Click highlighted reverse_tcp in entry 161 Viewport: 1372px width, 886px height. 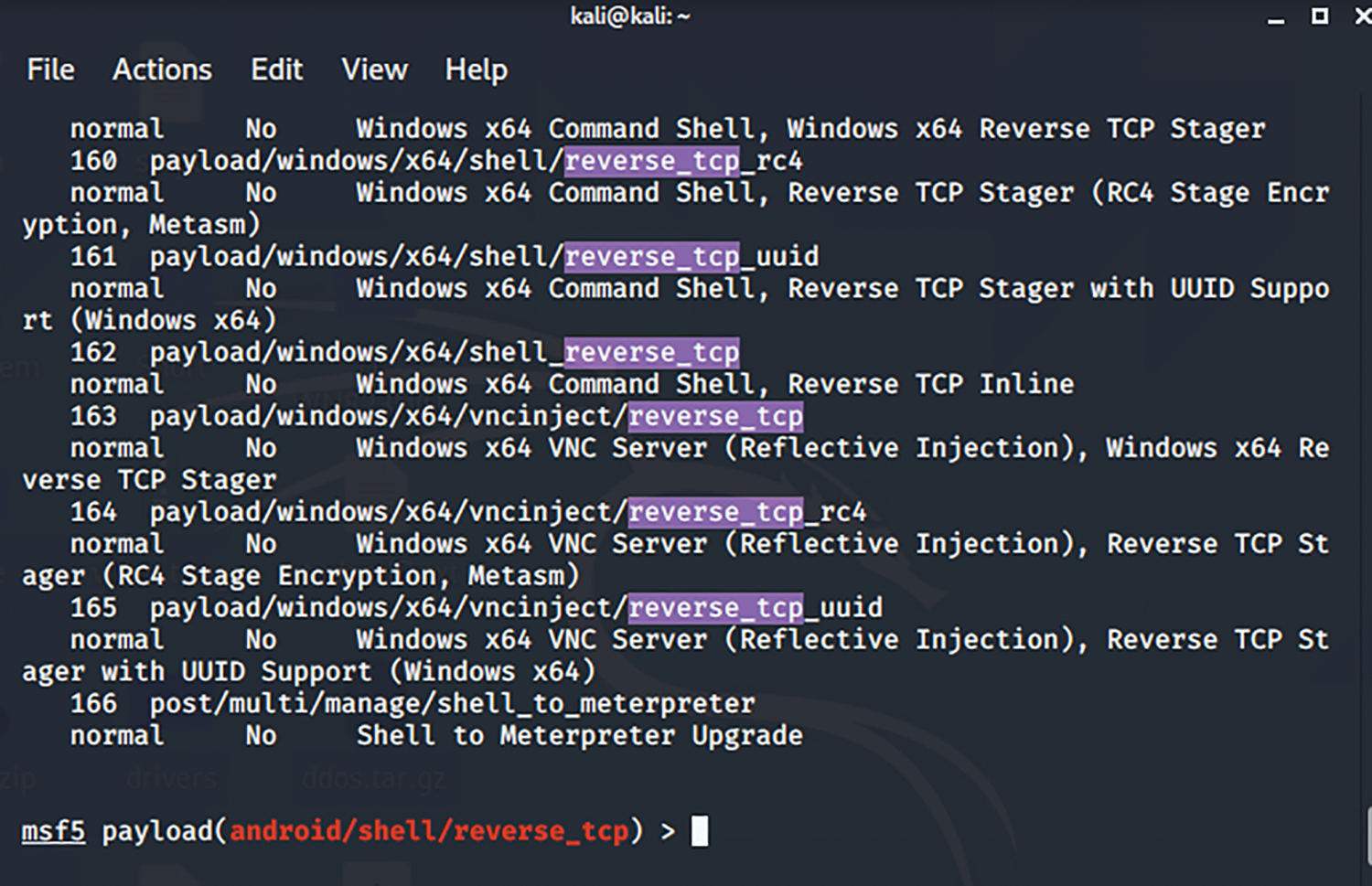651,257
